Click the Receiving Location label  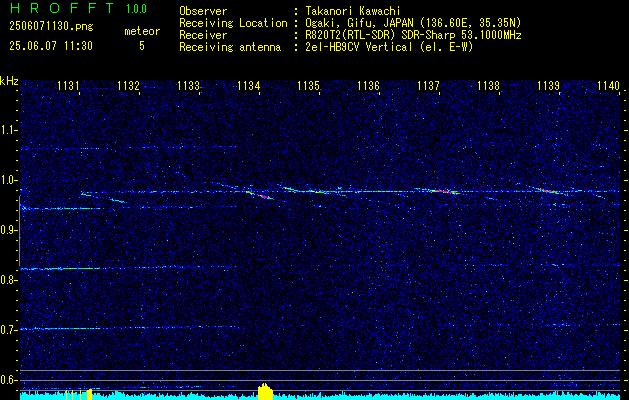pos(233,23)
